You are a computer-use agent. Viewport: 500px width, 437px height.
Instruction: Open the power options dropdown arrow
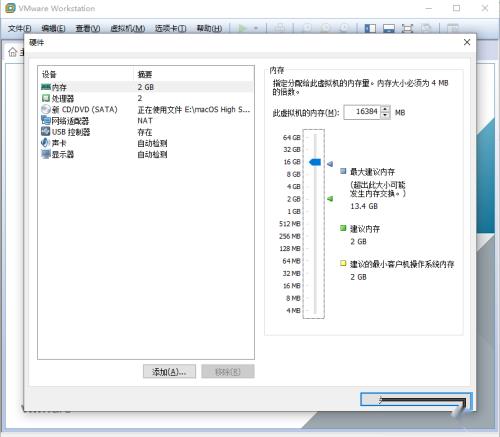coord(256,28)
